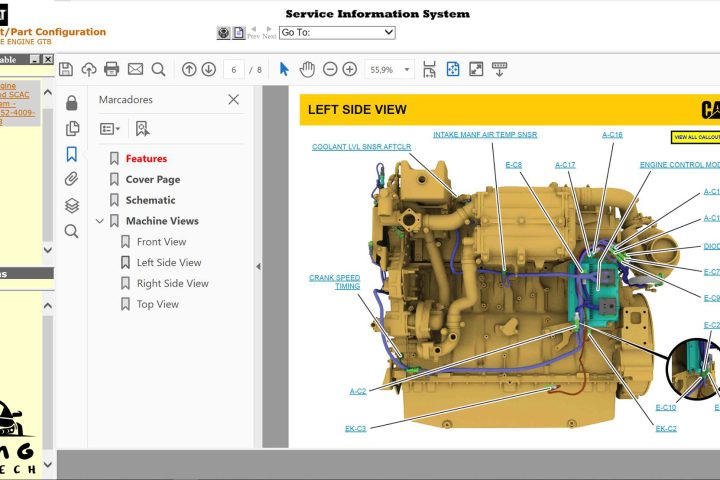The height and width of the screenshot is (480, 720).
Task: Select the arrow selection tool
Action: coord(284,69)
